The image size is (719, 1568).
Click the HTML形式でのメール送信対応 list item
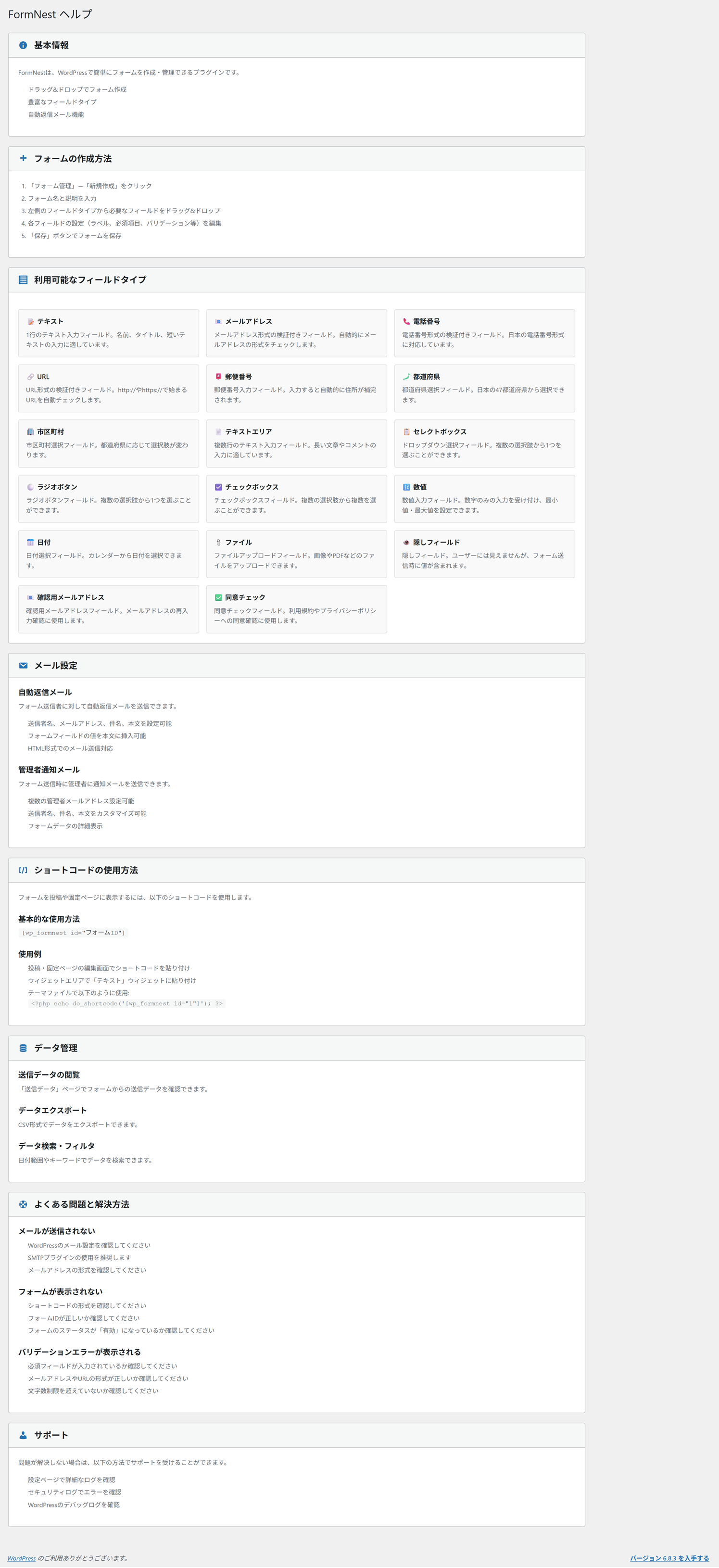(x=71, y=749)
